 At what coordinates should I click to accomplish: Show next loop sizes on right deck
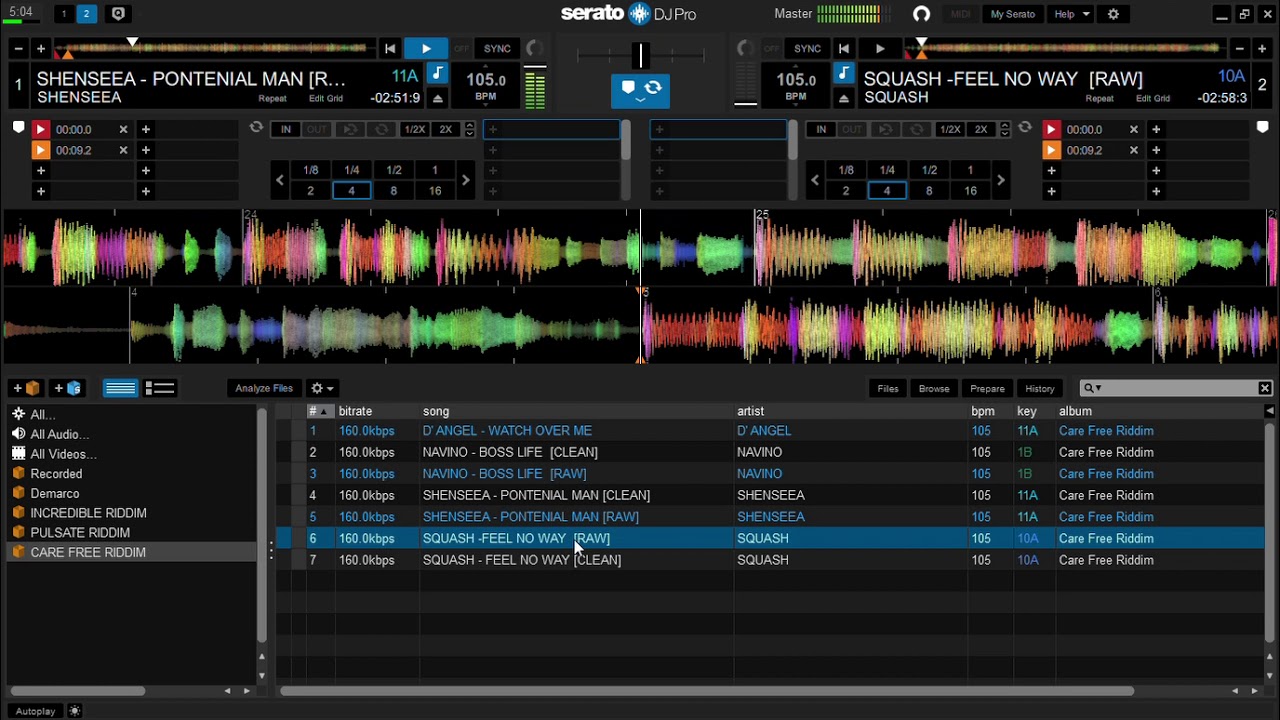(x=1000, y=180)
